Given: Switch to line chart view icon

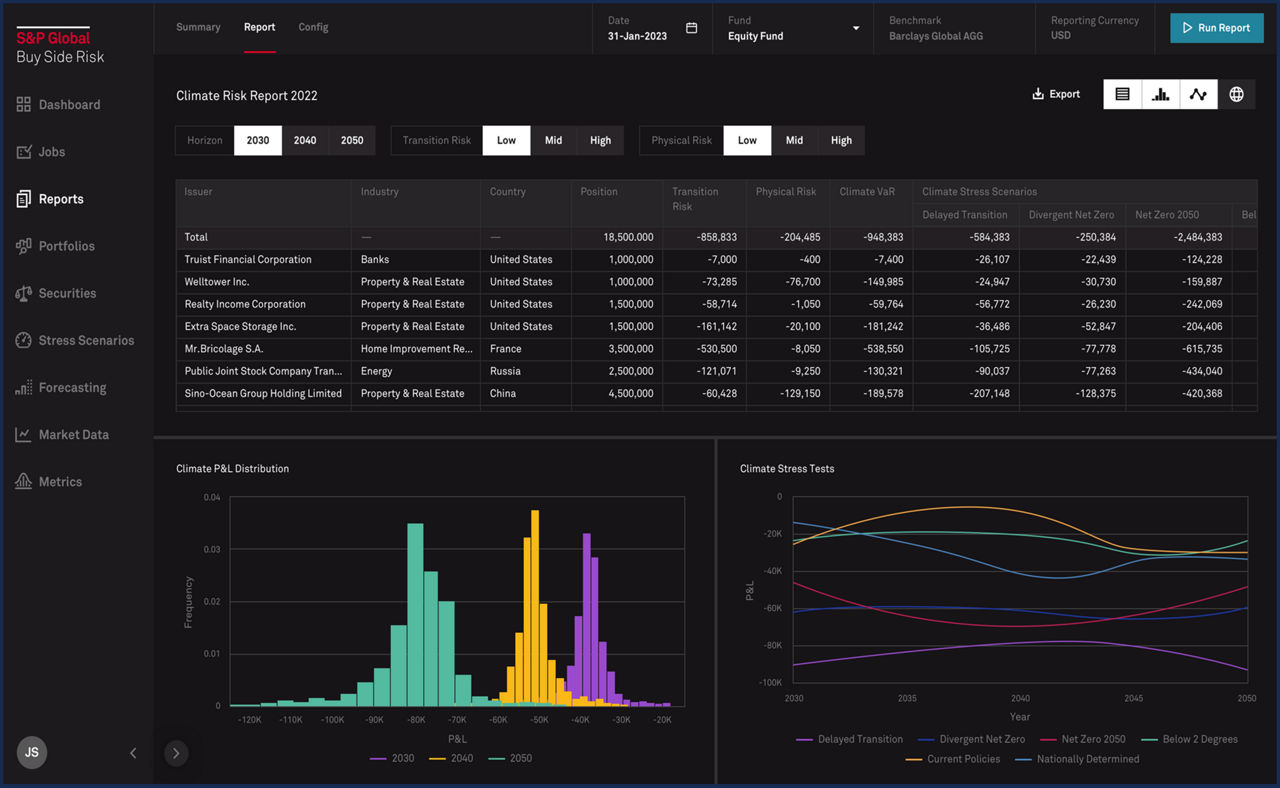Looking at the screenshot, I should [x=1198, y=94].
